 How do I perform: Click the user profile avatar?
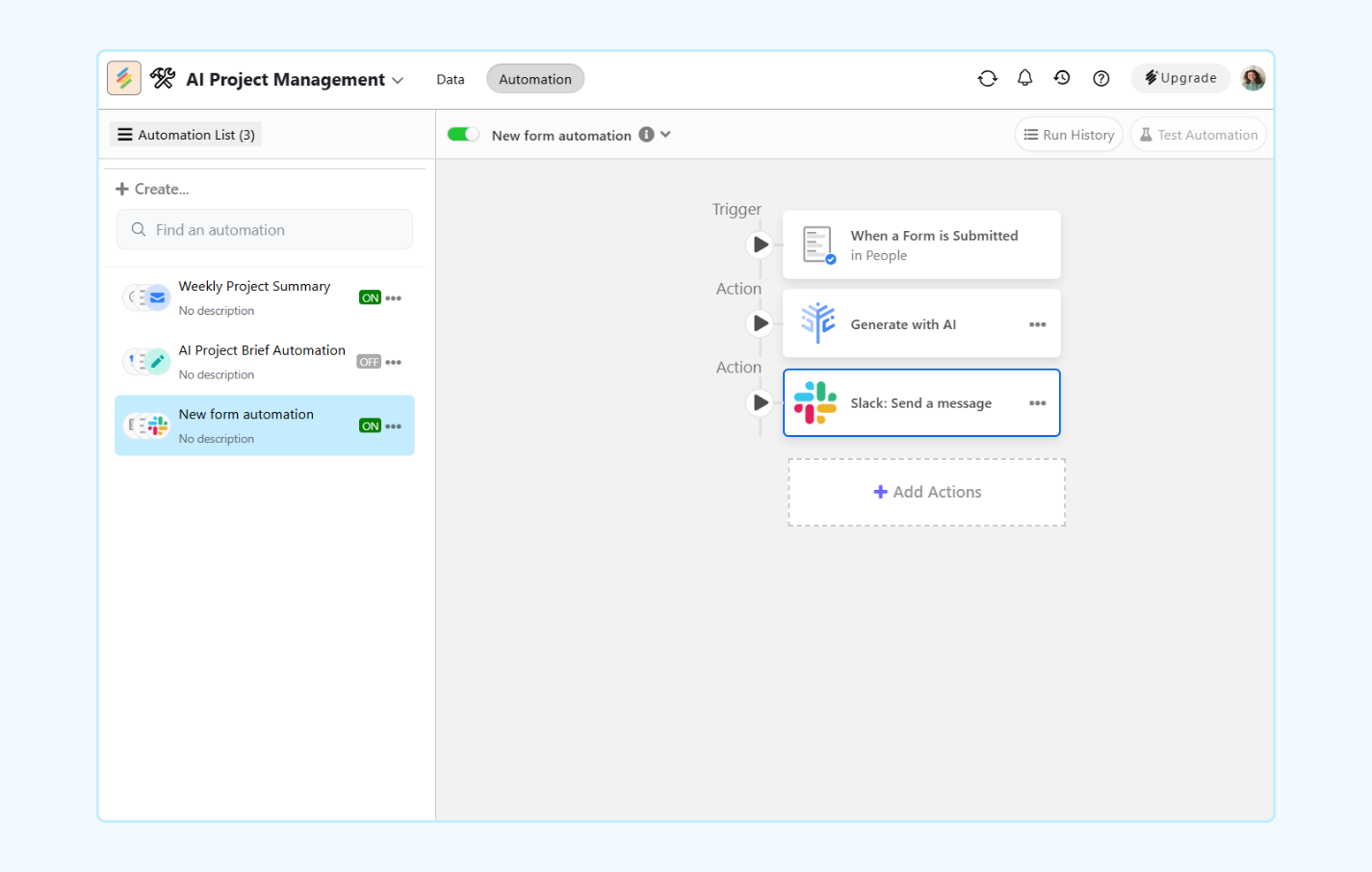pyautogui.click(x=1253, y=79)
